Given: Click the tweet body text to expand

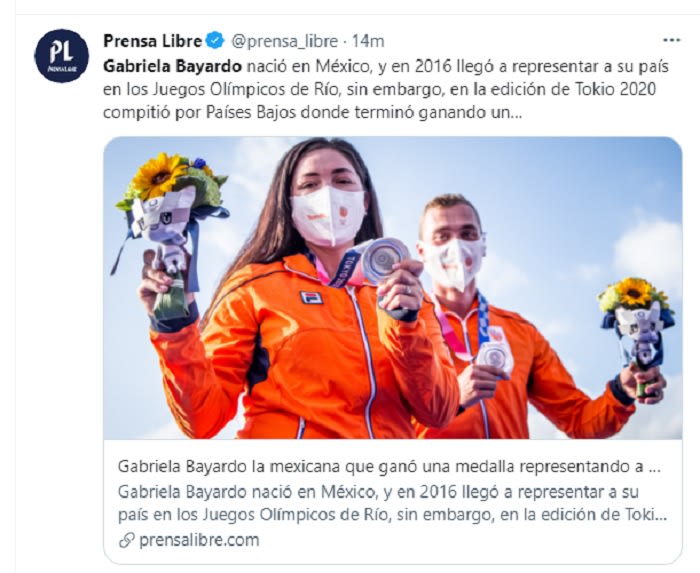Looking at the screenshot, I should click(386, 90).
